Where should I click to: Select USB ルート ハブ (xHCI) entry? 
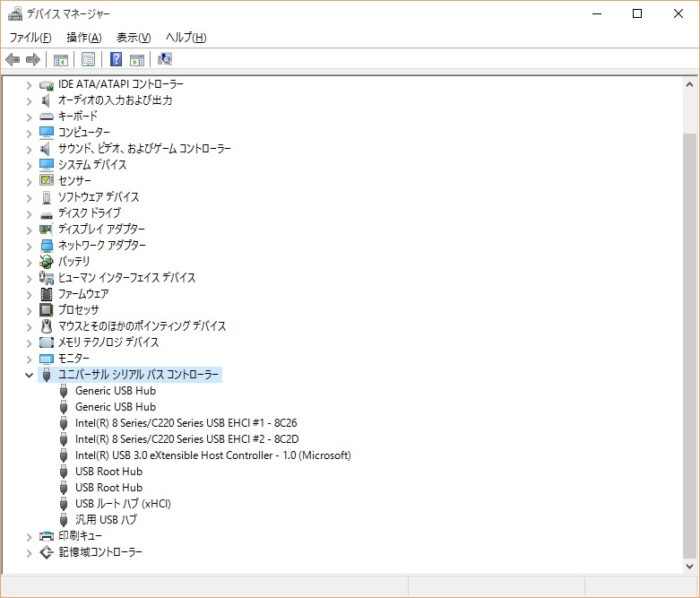pos(123,504)
